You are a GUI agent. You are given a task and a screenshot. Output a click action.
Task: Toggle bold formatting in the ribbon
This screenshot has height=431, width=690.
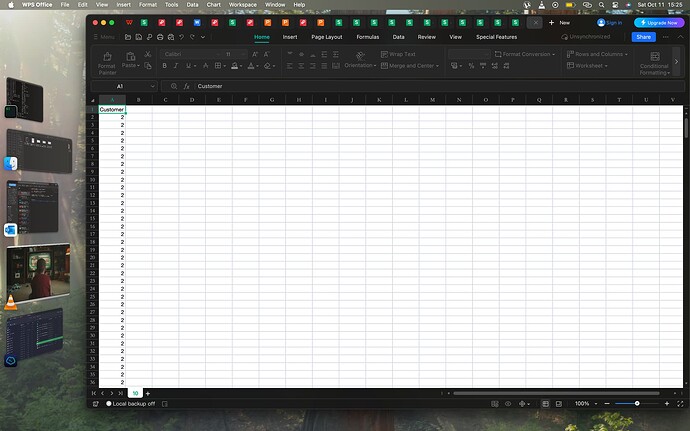(x=164, y=66)
